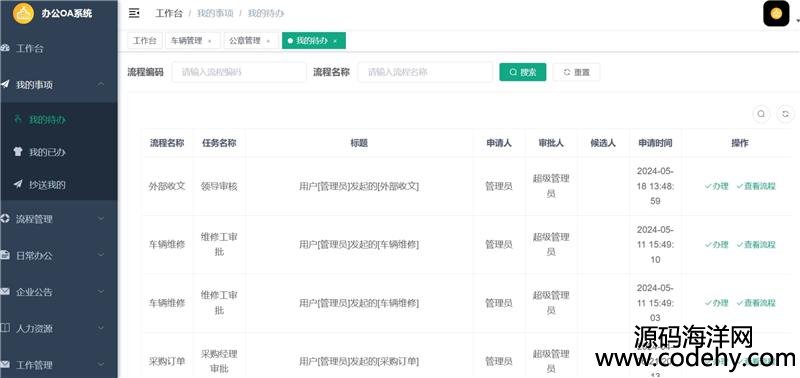Click 查看流程 for the 外部收文 row
Viewport: 800px width, 378px height.
(x=756, y=186)
